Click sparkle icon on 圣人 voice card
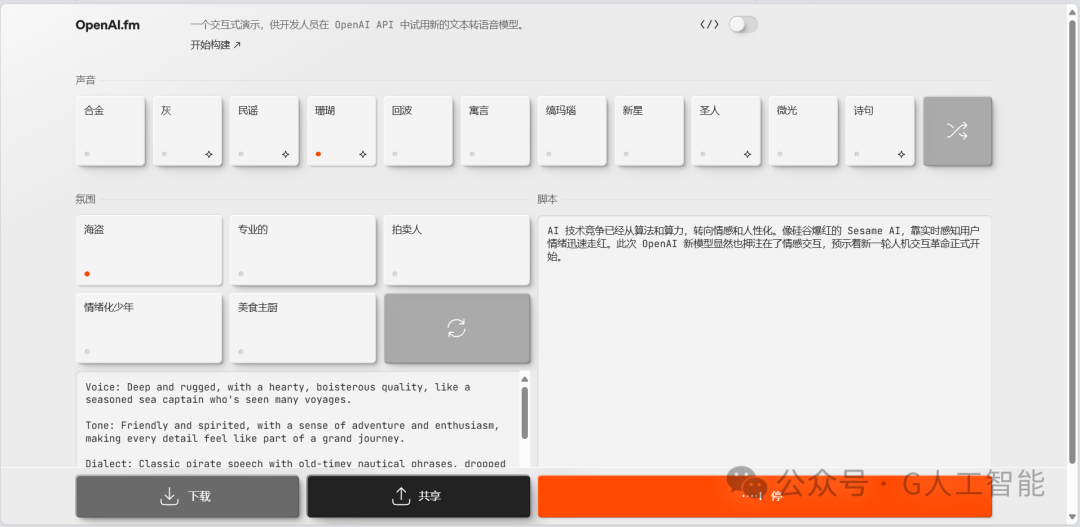 747,154
